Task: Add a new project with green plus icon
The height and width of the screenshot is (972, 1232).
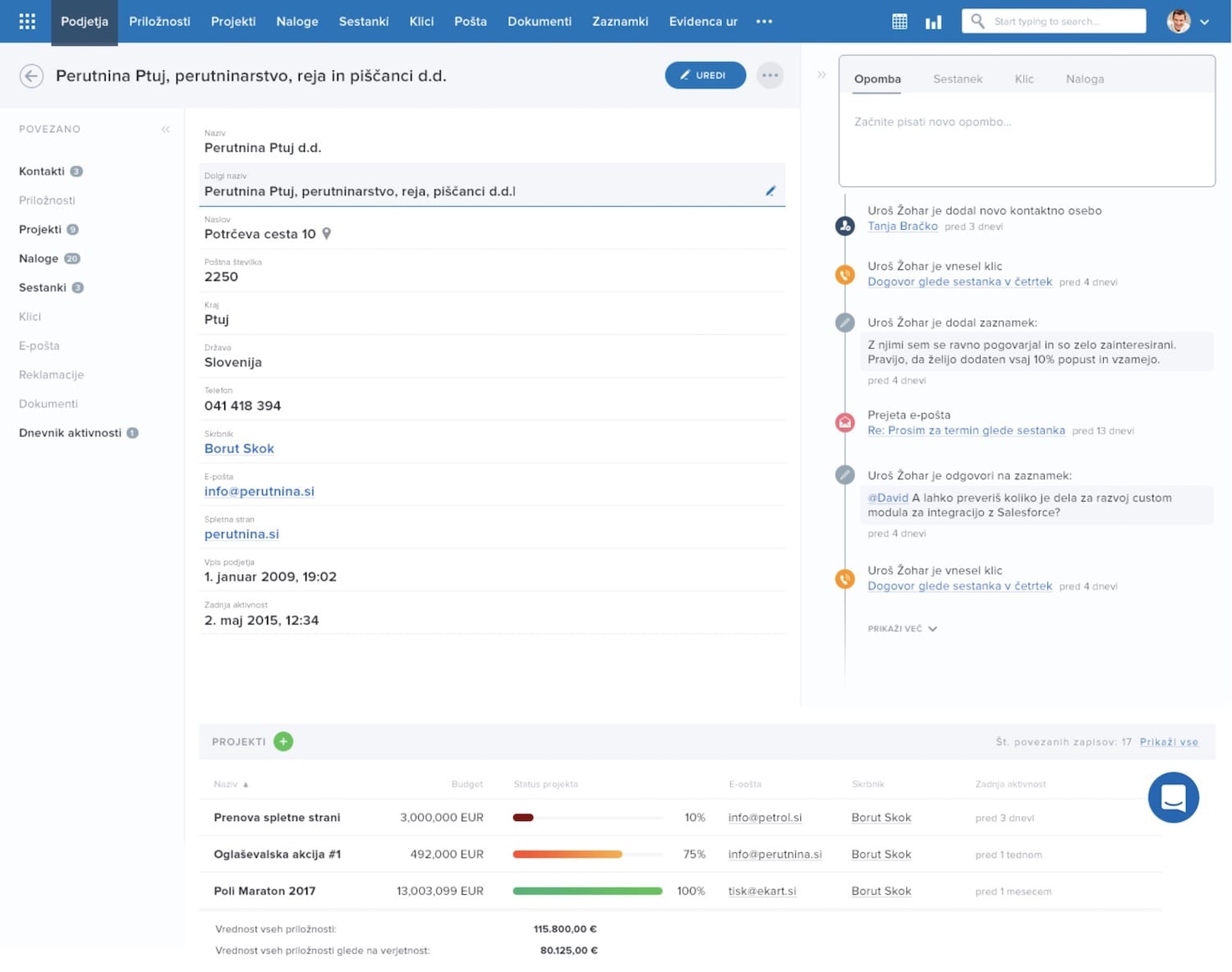Action: (x=283, y=741)
